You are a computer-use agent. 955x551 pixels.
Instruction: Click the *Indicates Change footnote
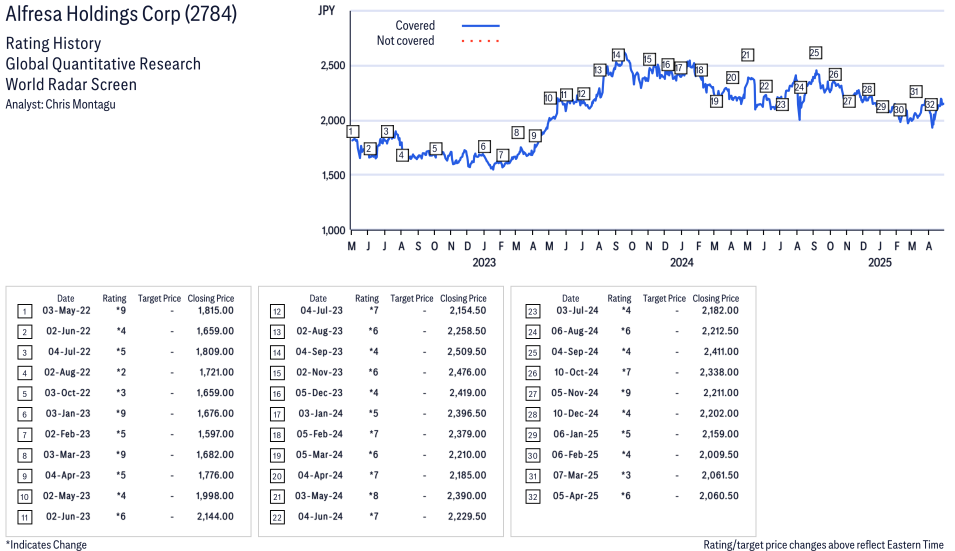pyautogui.click(x=46, y=545)
